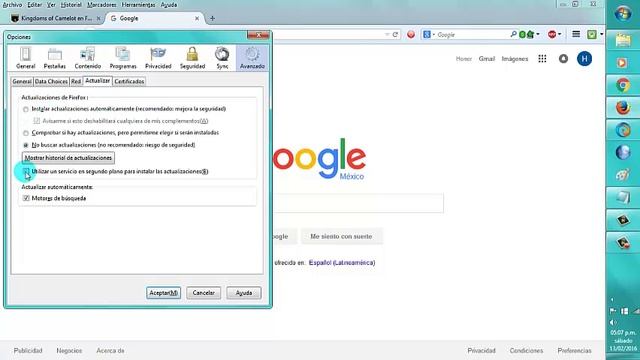
Task: Open the Sync options panel
Action: [222, 58]
